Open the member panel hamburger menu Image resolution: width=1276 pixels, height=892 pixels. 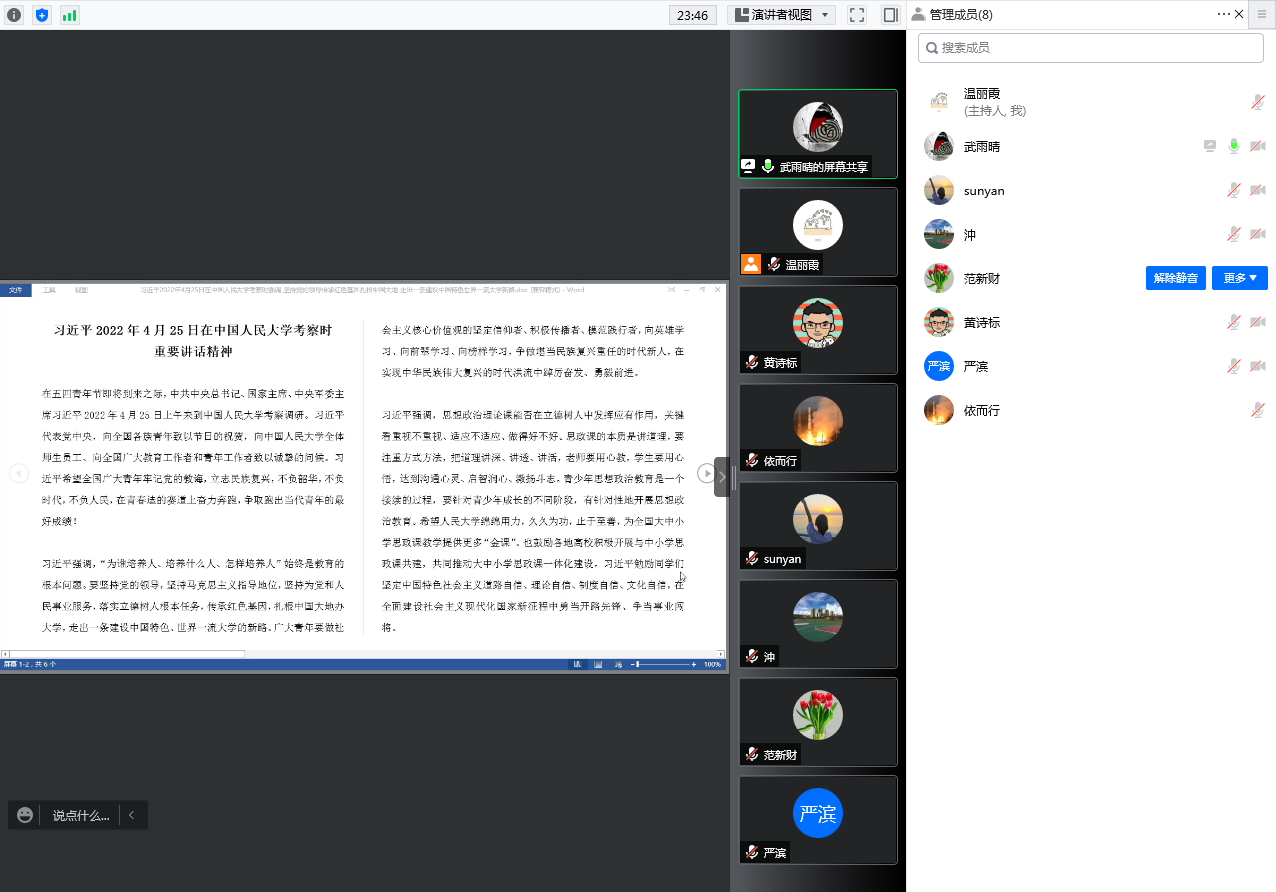[1264, 14]
